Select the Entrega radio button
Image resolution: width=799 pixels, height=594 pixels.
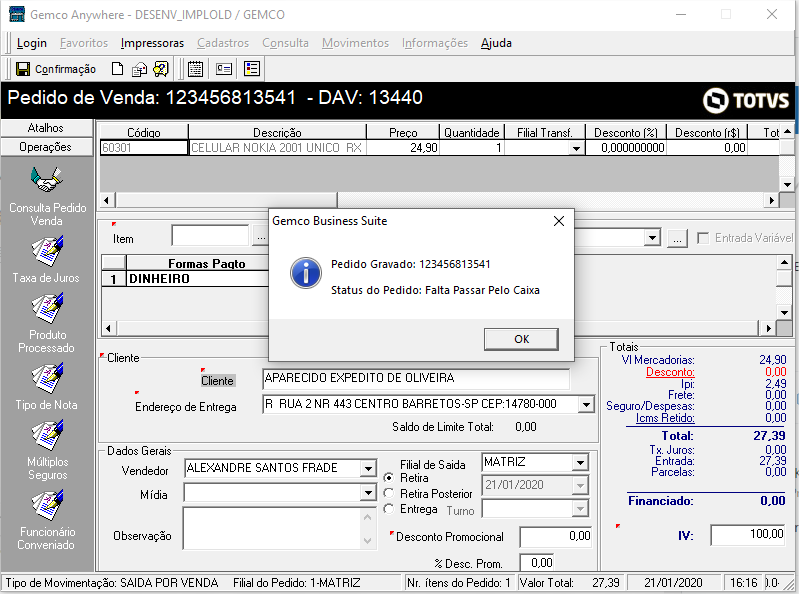pos(389,508)
